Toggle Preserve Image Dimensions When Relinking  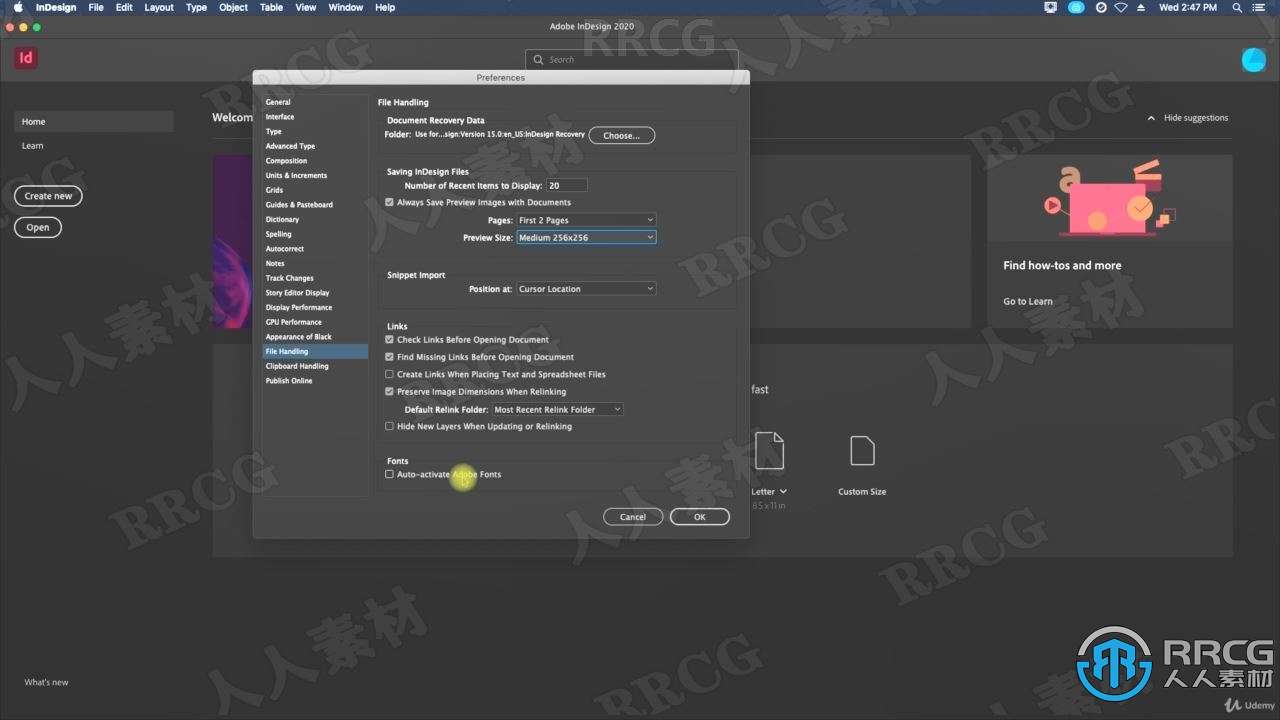(x=389, y=392)
